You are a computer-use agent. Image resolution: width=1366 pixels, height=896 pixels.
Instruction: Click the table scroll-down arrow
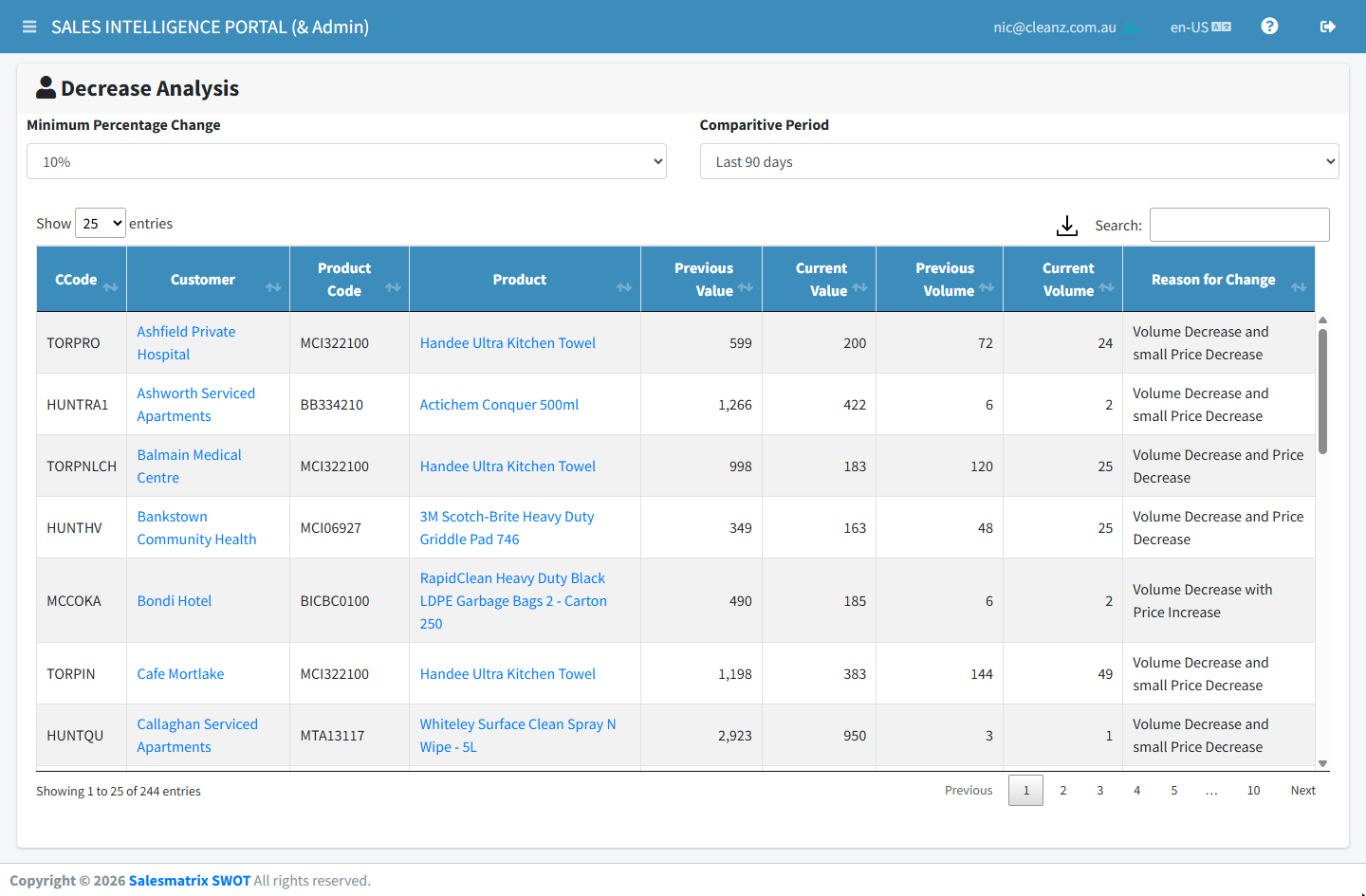point(1322,763)
